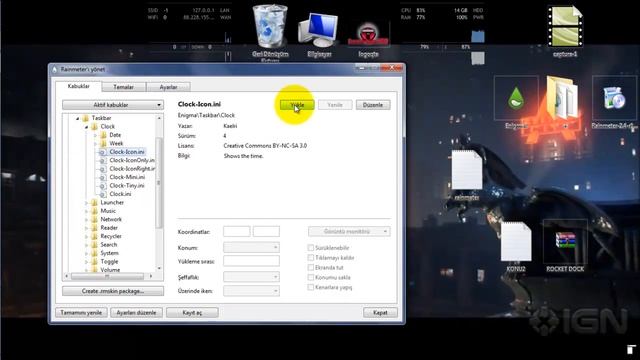Select the Recycler folder label

point(111,236)
